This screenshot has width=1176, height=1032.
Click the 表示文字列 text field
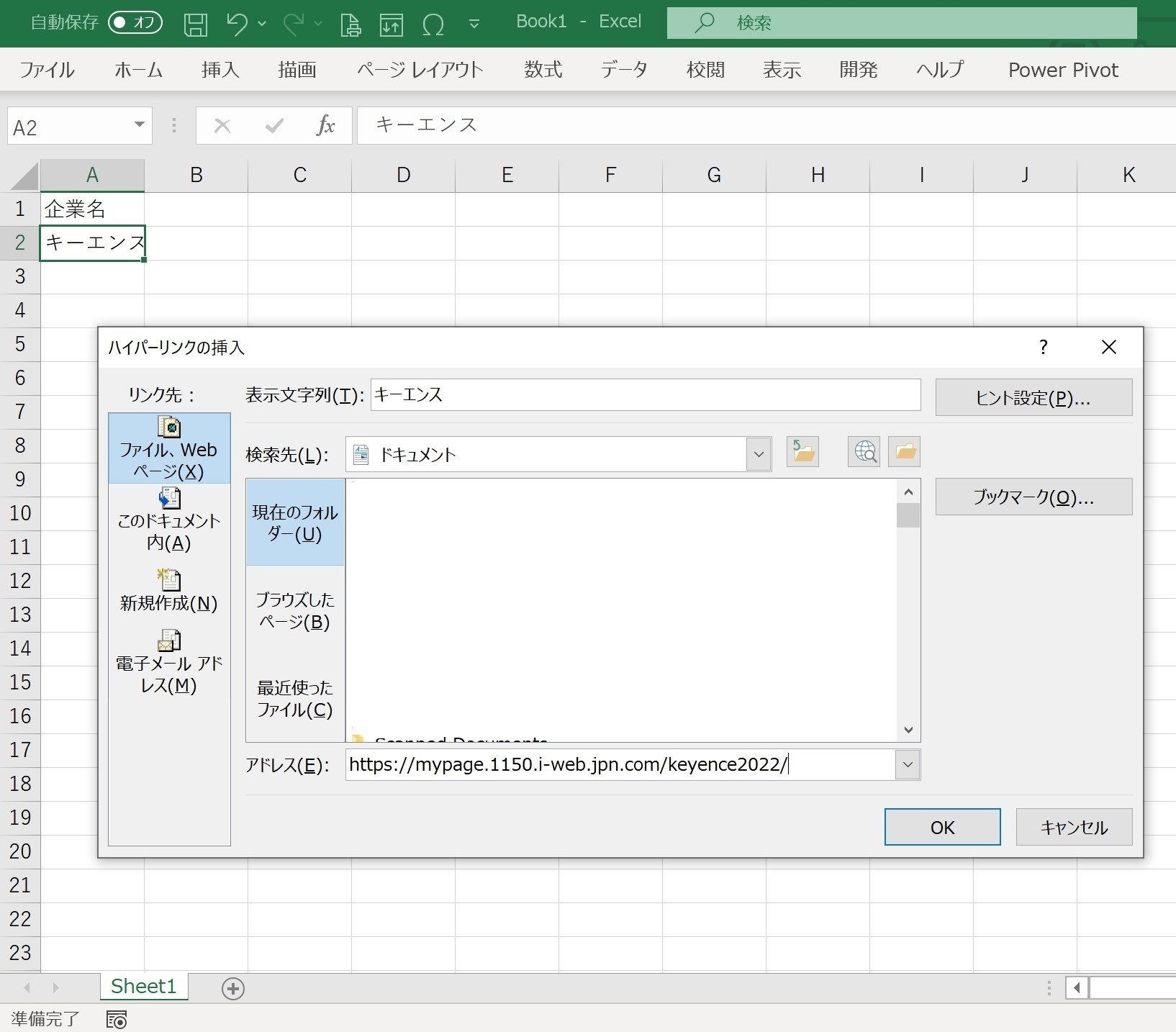pos(646,394)
